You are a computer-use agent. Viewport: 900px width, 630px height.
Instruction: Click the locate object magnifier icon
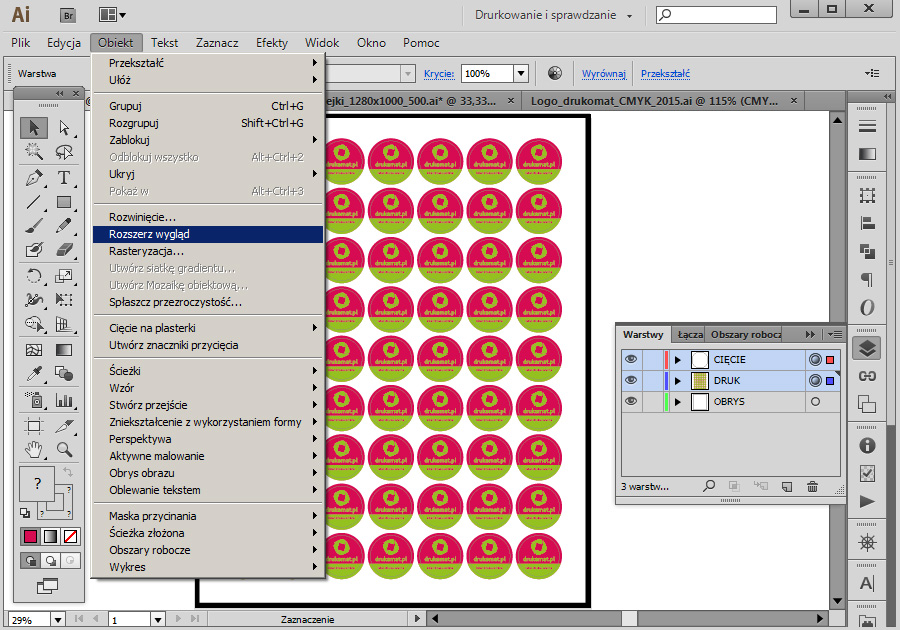[709, 486]
